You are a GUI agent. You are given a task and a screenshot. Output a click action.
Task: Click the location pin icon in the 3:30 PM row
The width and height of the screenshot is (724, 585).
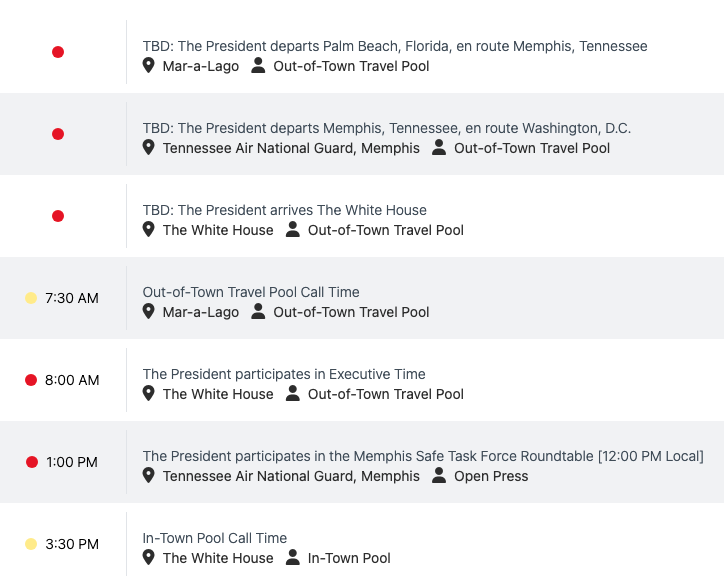tap(149, 558)
